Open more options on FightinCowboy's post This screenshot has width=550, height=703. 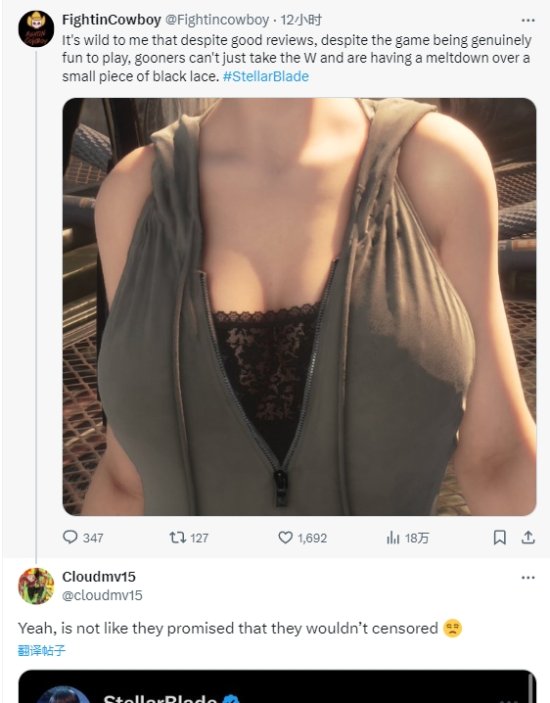tap(528, 20)
